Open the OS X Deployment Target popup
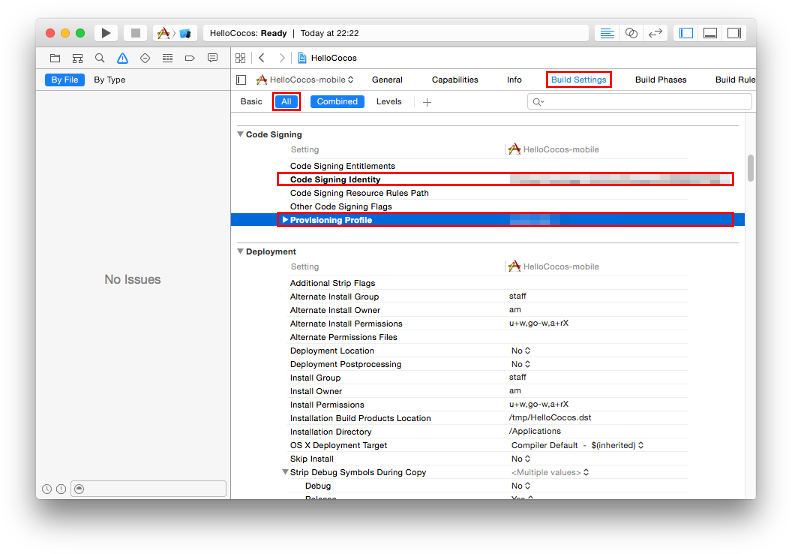The height and width of the screenshot is (554, 792). pos(577,445)
